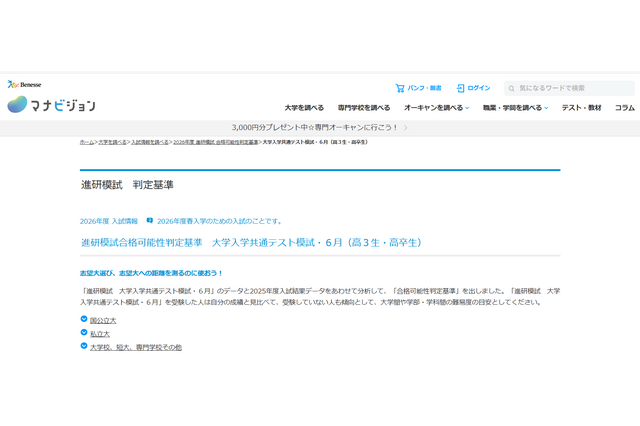This screenshot has height=426, width=640.
Task: Click the arrow icon beside 私立大
Action: (84, 333)
